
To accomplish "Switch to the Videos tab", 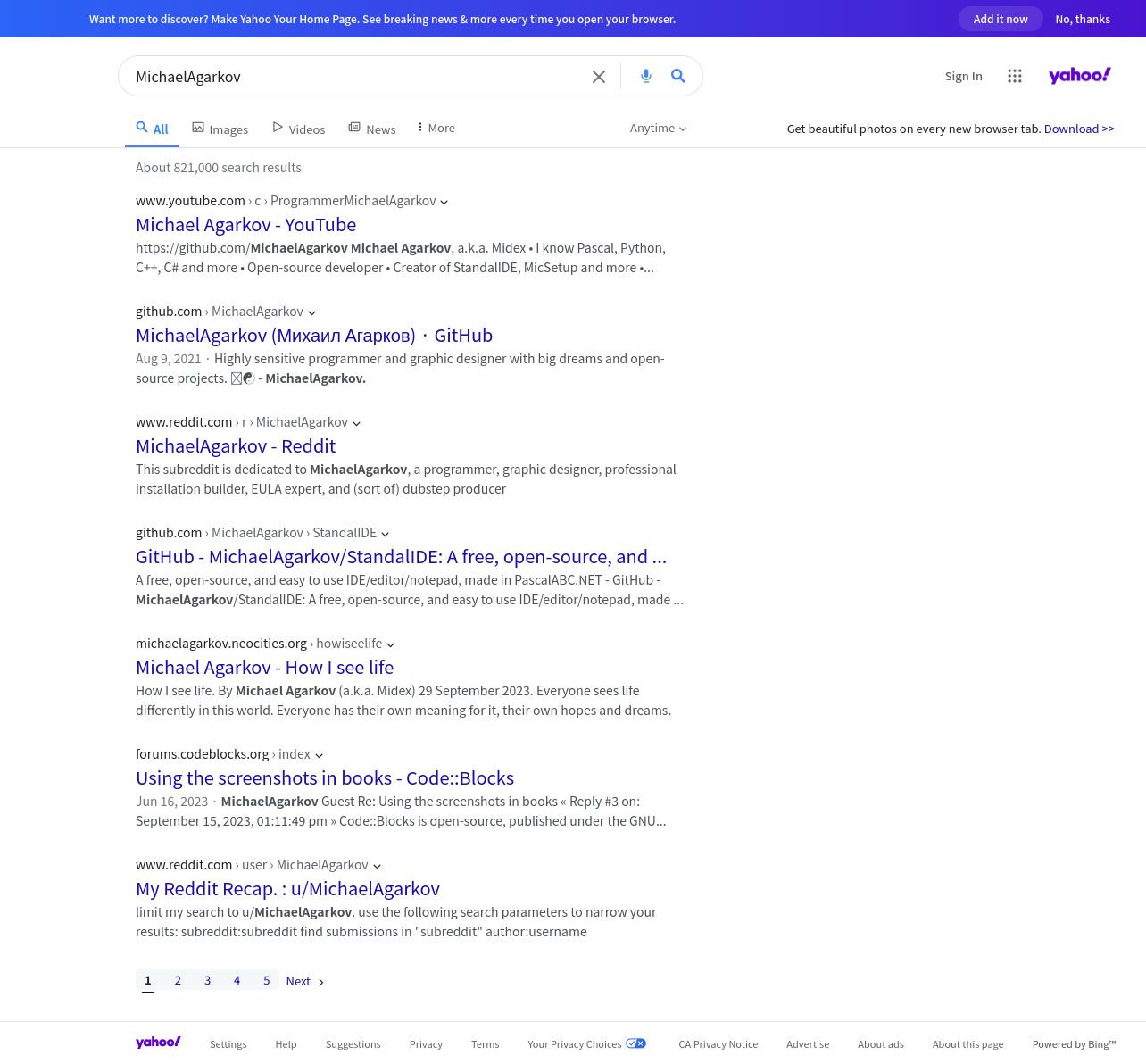I will [x=299, y=129].
